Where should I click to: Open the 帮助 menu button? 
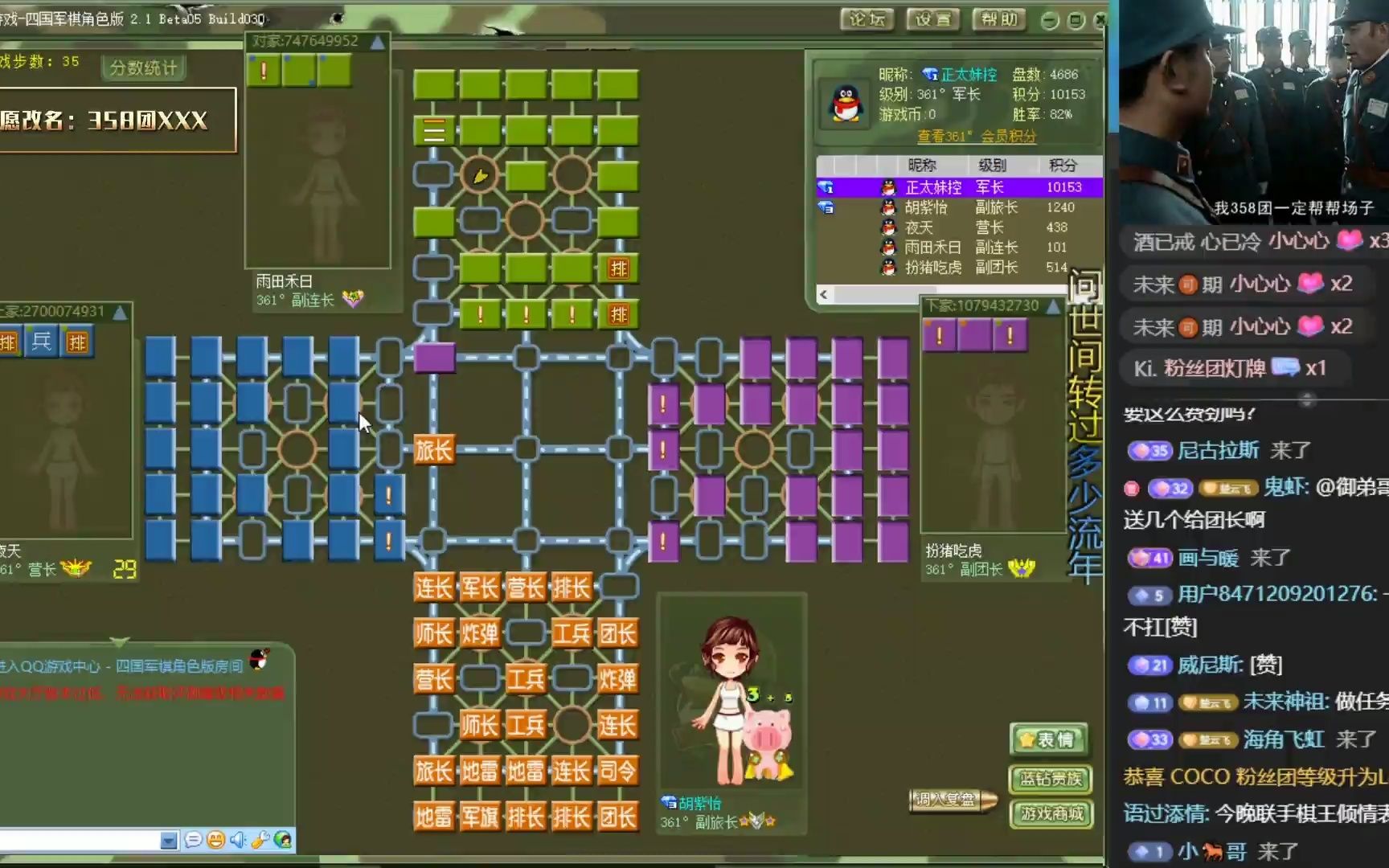click(x=999, y=19)
